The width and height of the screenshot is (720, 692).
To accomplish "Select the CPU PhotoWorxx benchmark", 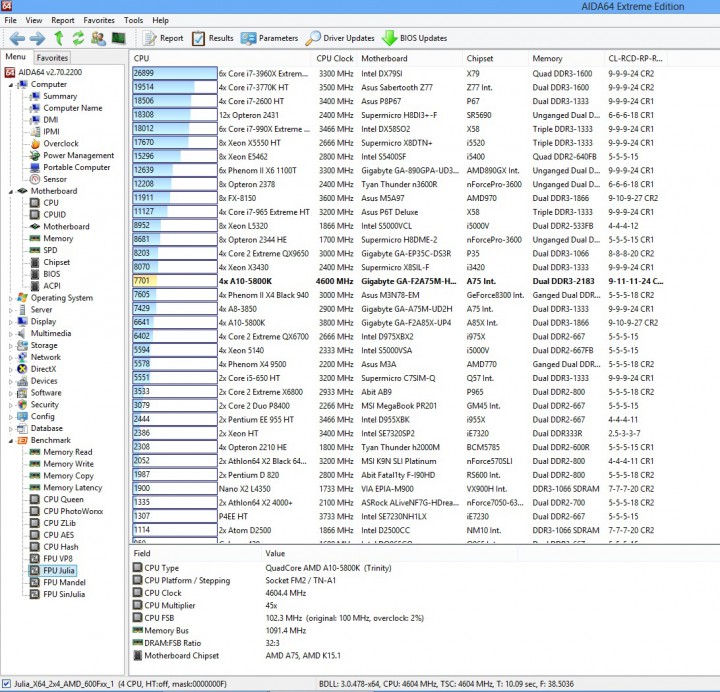I will [x=73, y=511].
